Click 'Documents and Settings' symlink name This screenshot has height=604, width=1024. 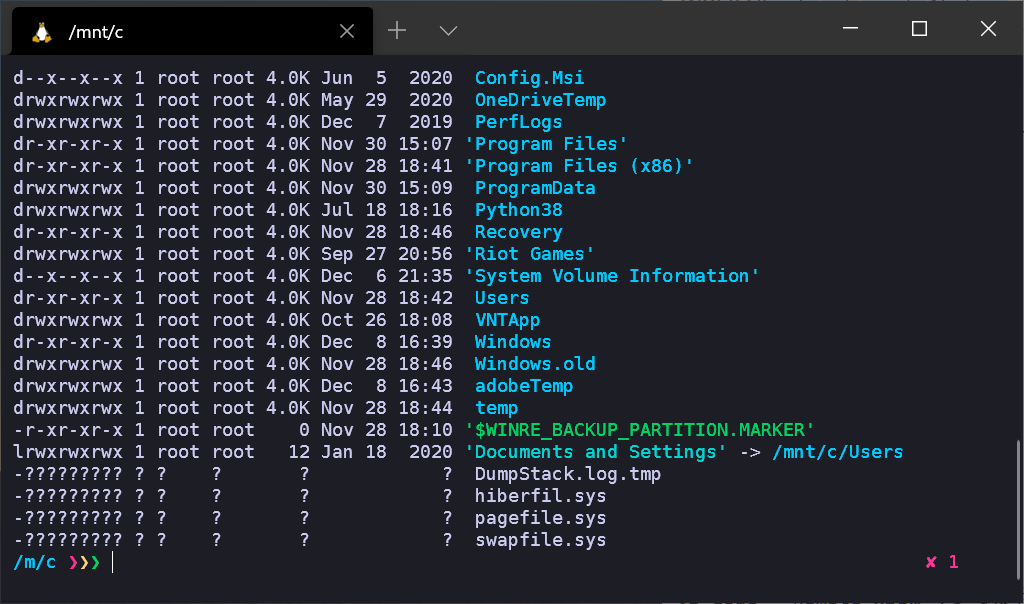pos(596,452)
